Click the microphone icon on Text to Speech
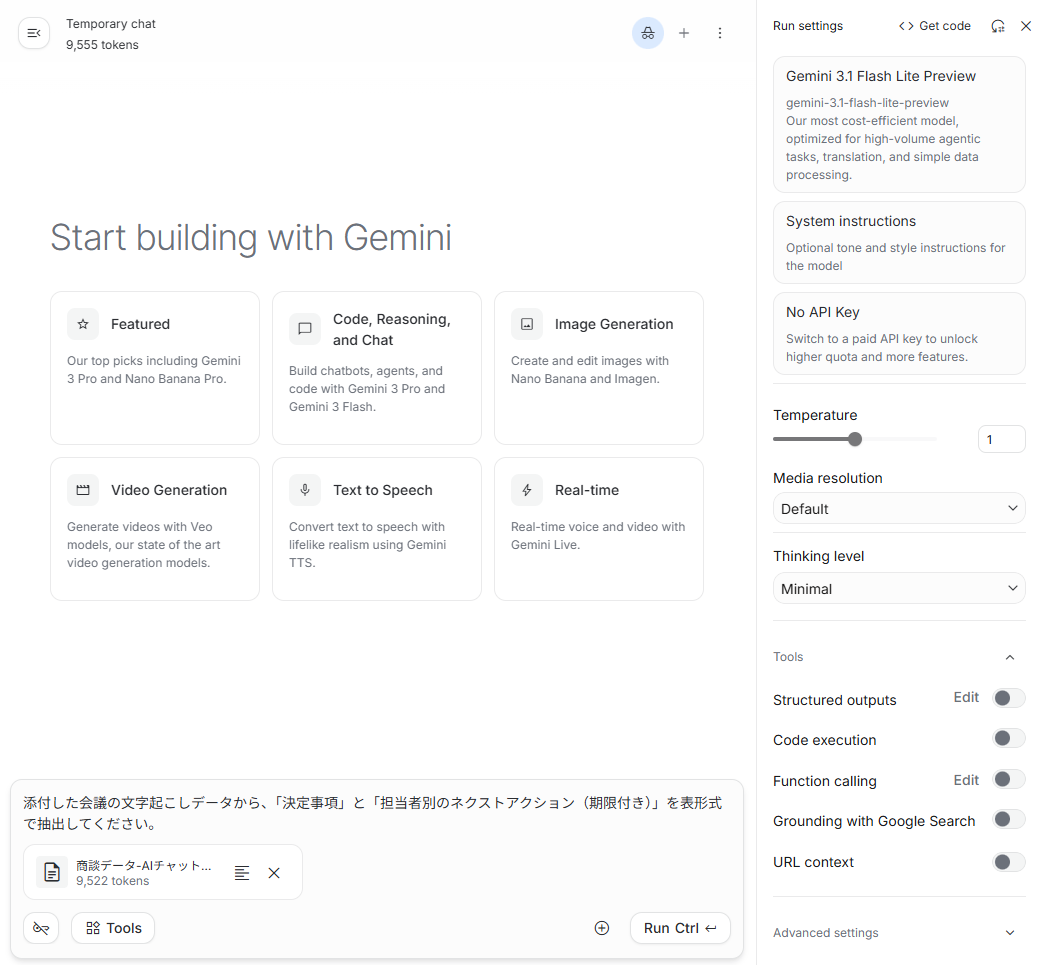 [305, 490]
